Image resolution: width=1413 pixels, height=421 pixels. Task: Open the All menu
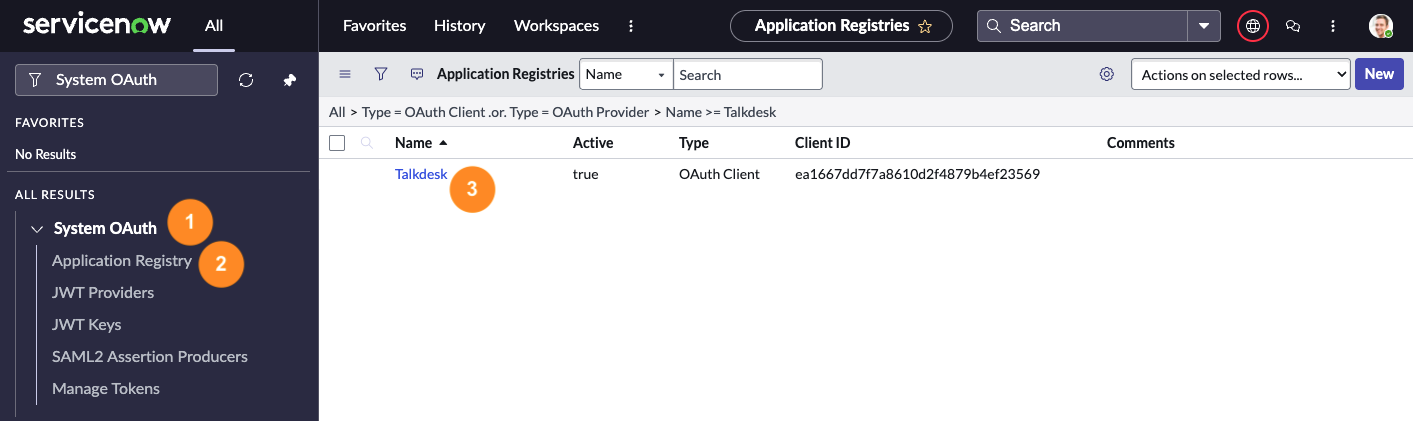[x=214, y=26]
